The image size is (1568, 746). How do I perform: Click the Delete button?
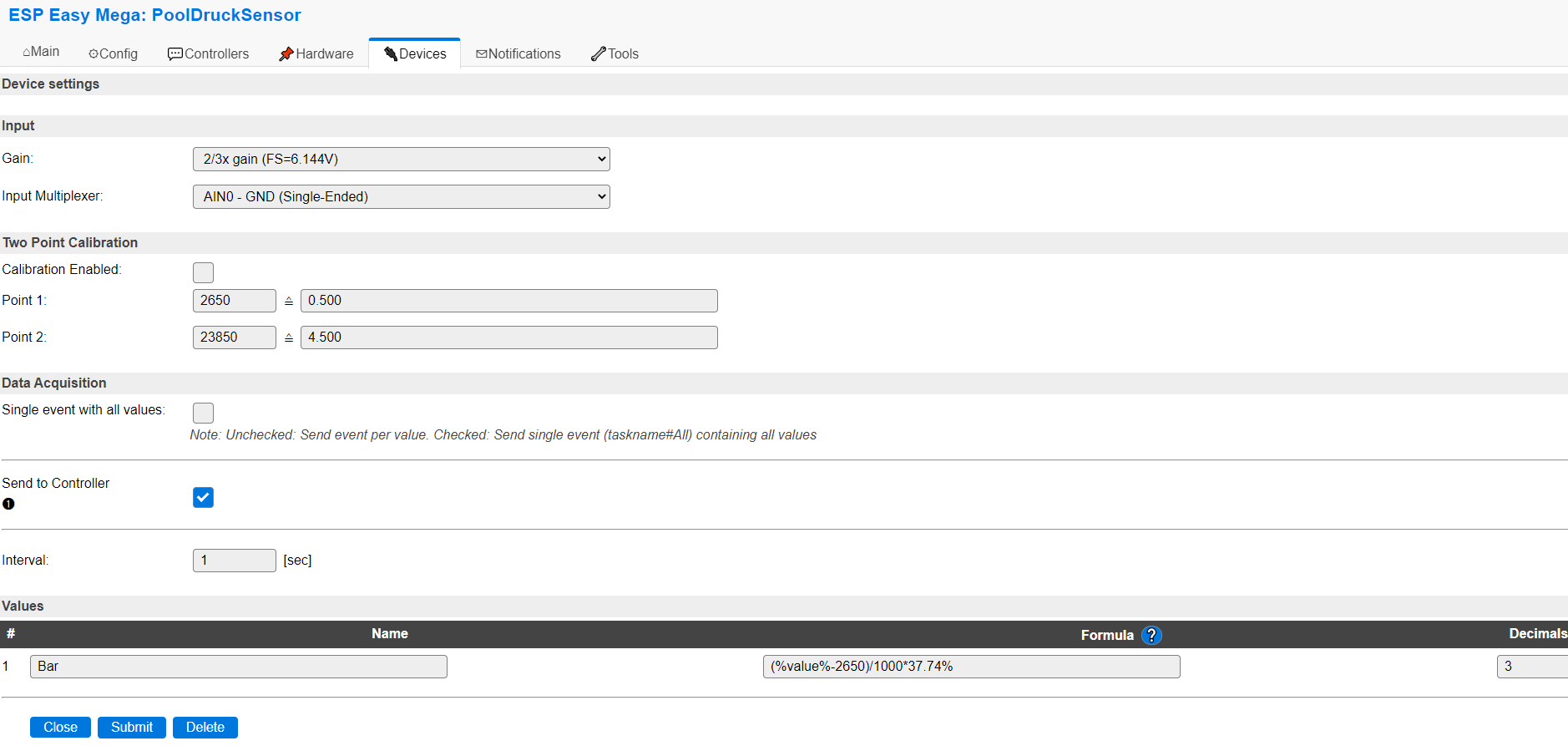pyautogui.click(x=205, y=728)
